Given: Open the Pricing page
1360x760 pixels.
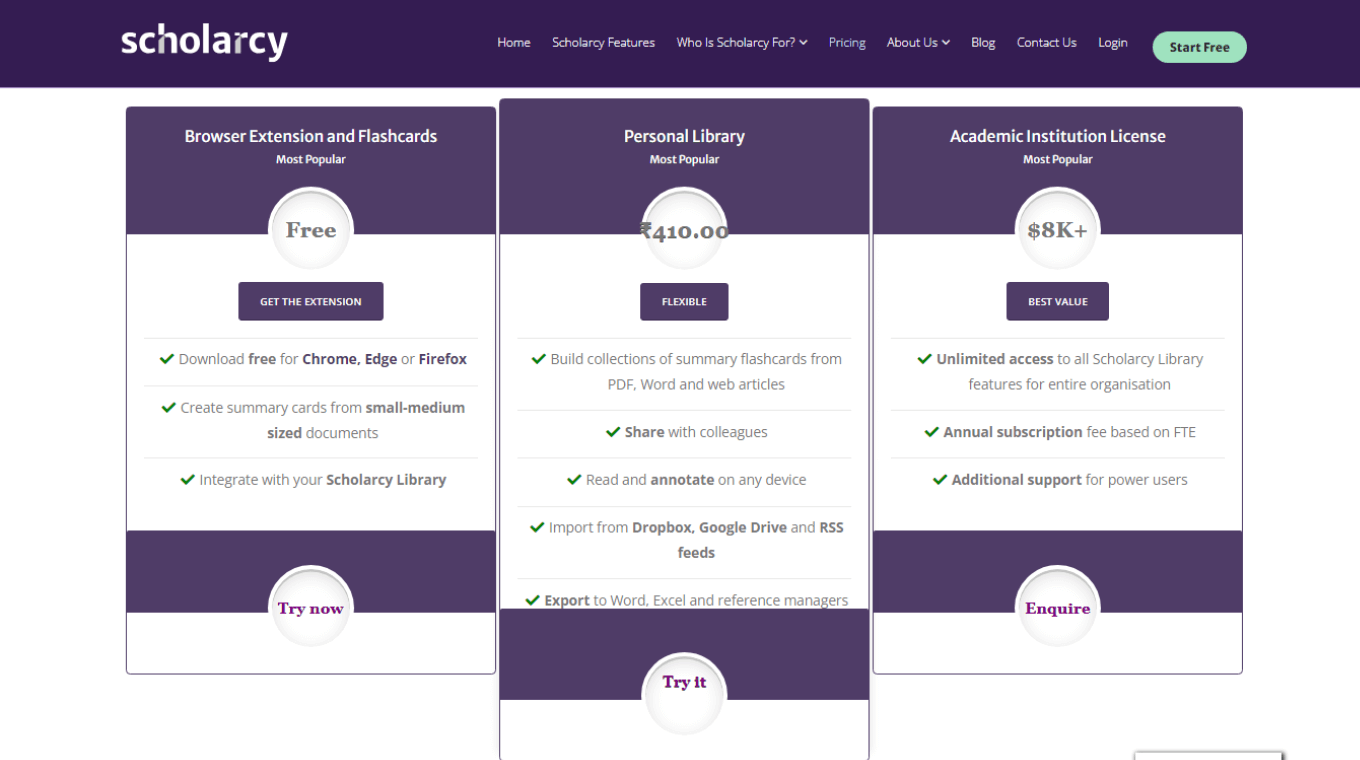Looking at the screenshot, I should point(847,43).
